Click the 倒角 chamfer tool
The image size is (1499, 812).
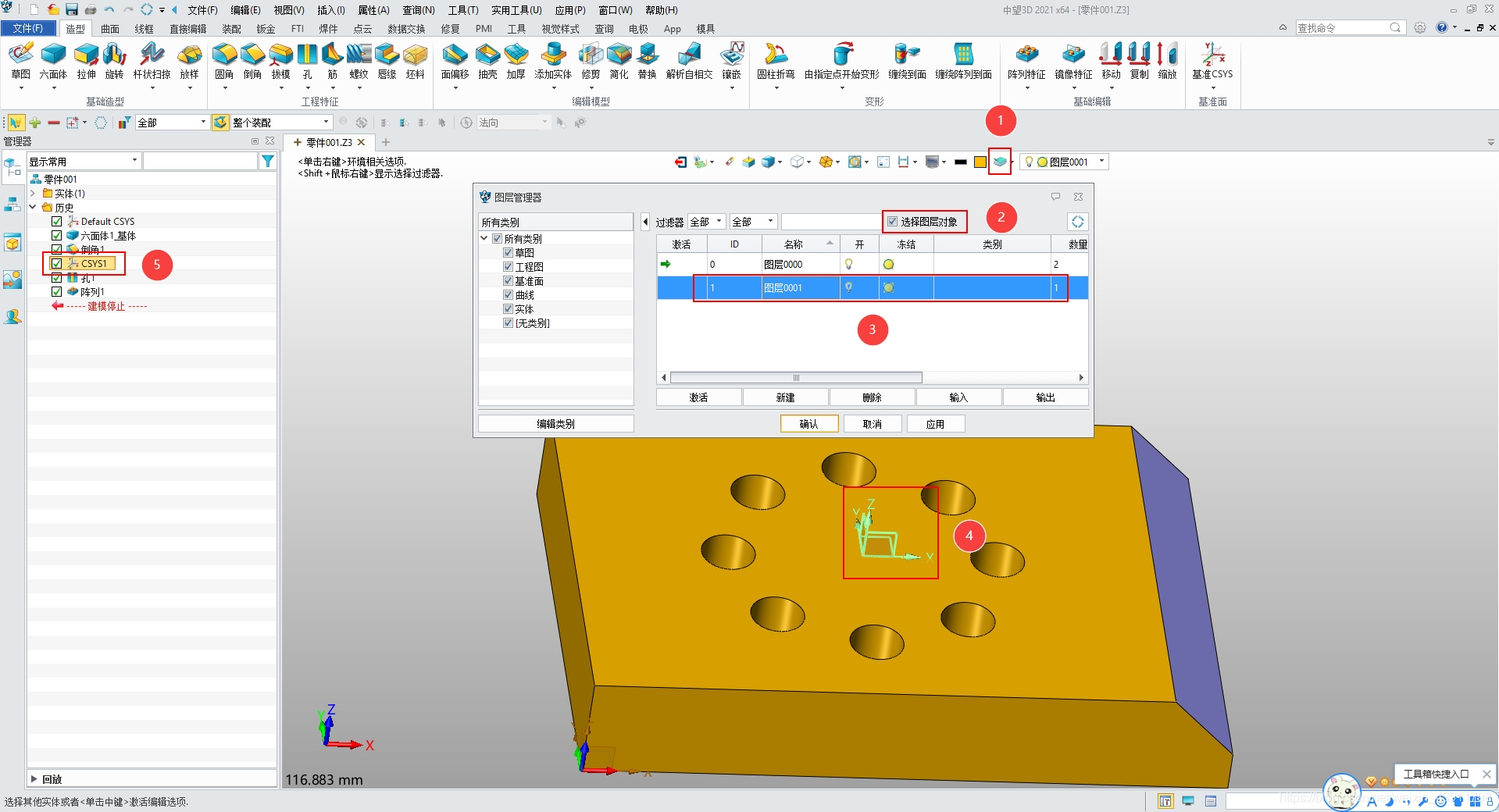[252, 61]
